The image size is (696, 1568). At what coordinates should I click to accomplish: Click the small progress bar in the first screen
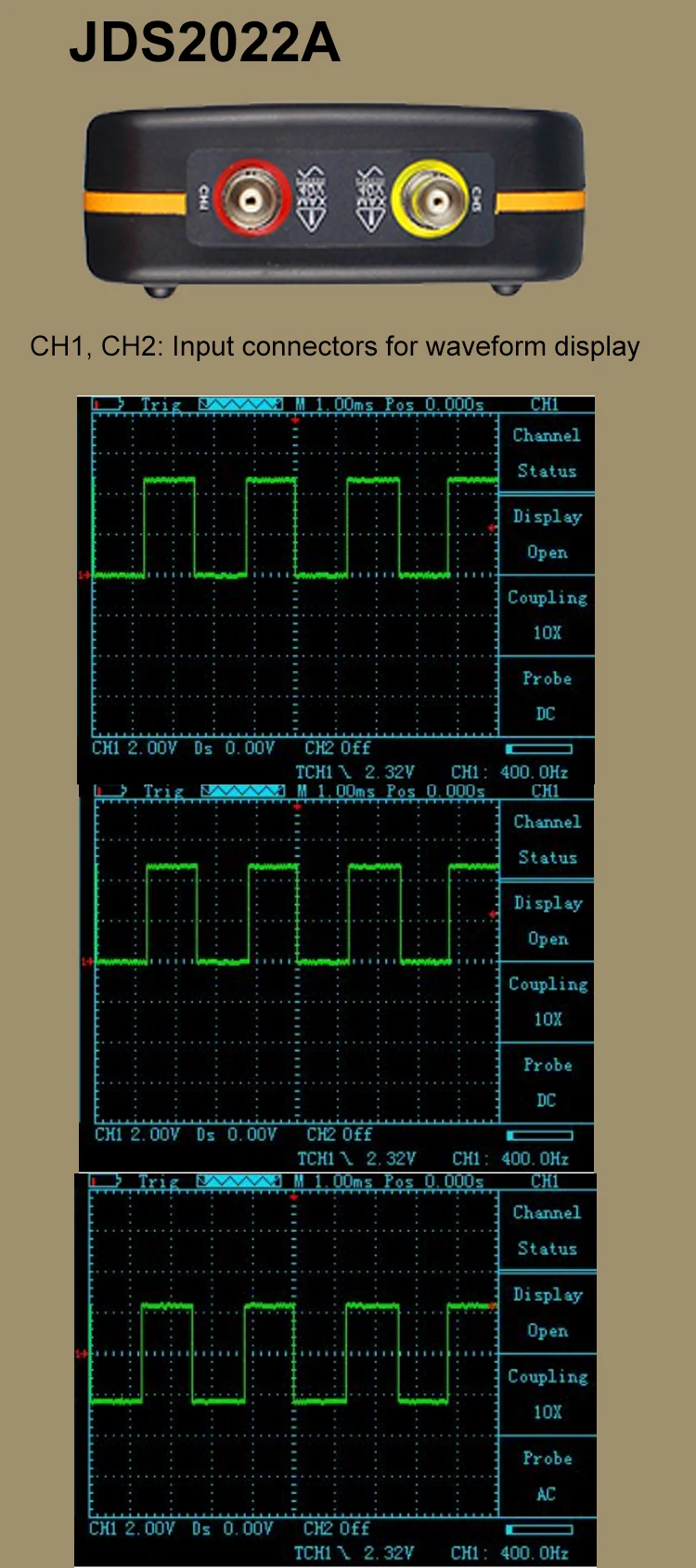(539, 748)
